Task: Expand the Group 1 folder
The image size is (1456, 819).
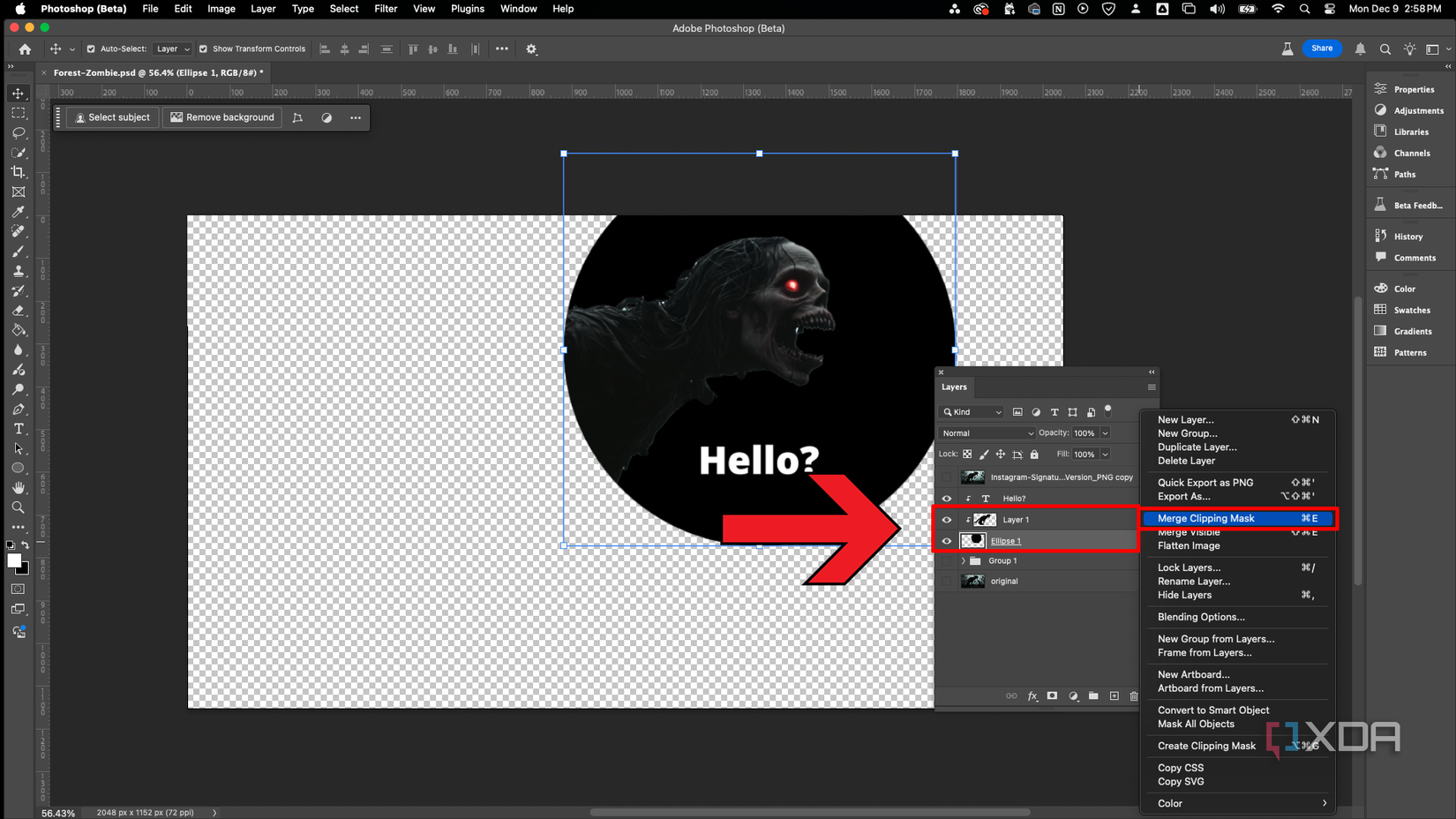Action: pyautogui.click(x=963, y=561)
